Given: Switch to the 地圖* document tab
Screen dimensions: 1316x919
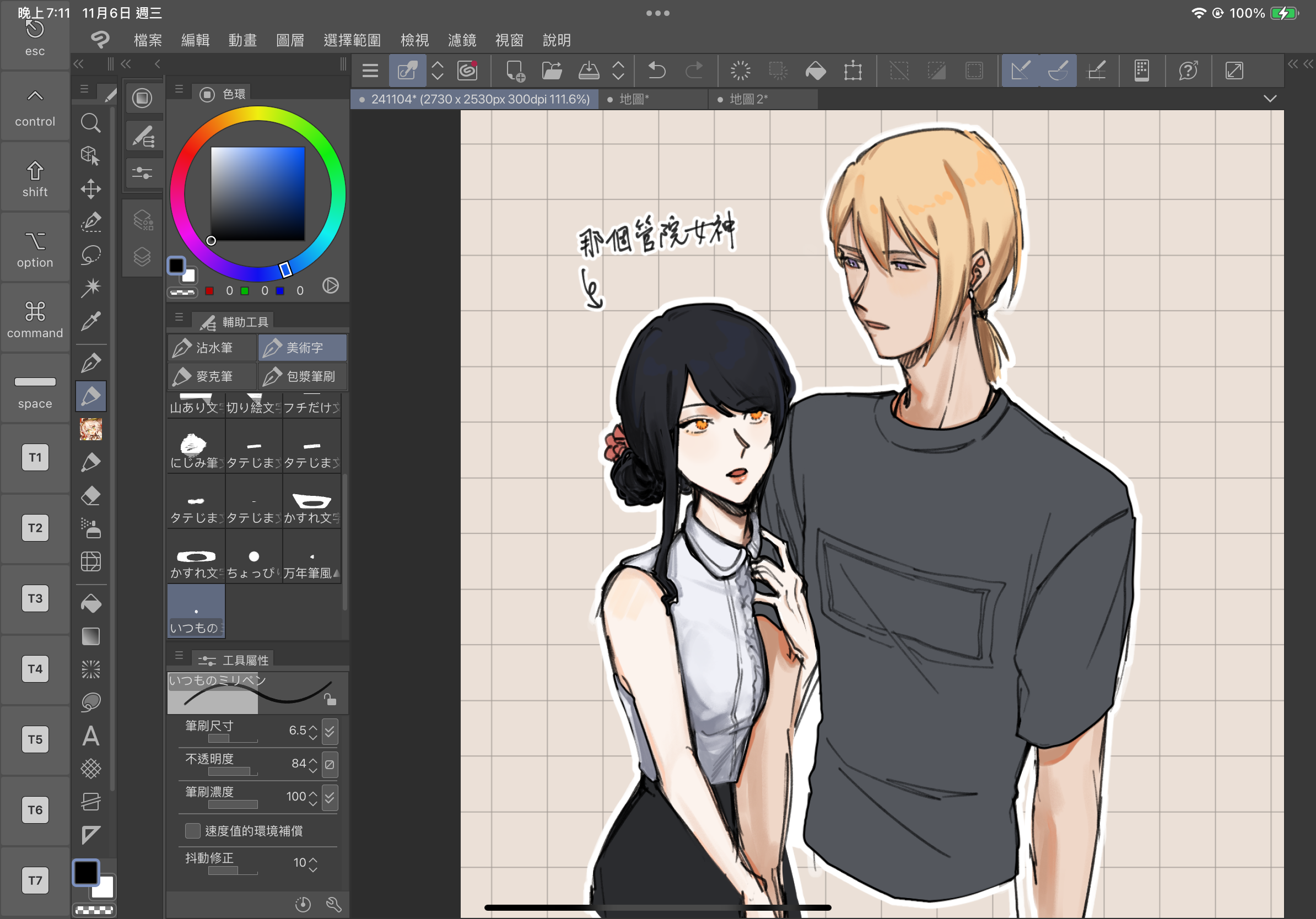Looking at the screenshot, I should [654, 99].
